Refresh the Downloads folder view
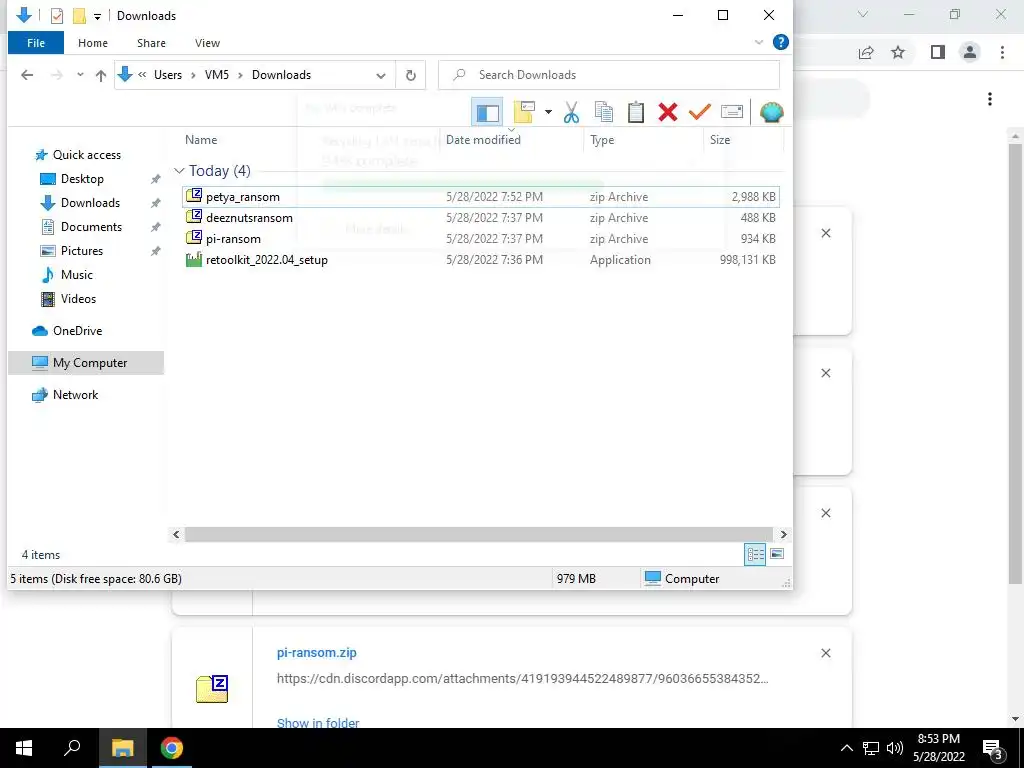 click(x=411, y=75)
